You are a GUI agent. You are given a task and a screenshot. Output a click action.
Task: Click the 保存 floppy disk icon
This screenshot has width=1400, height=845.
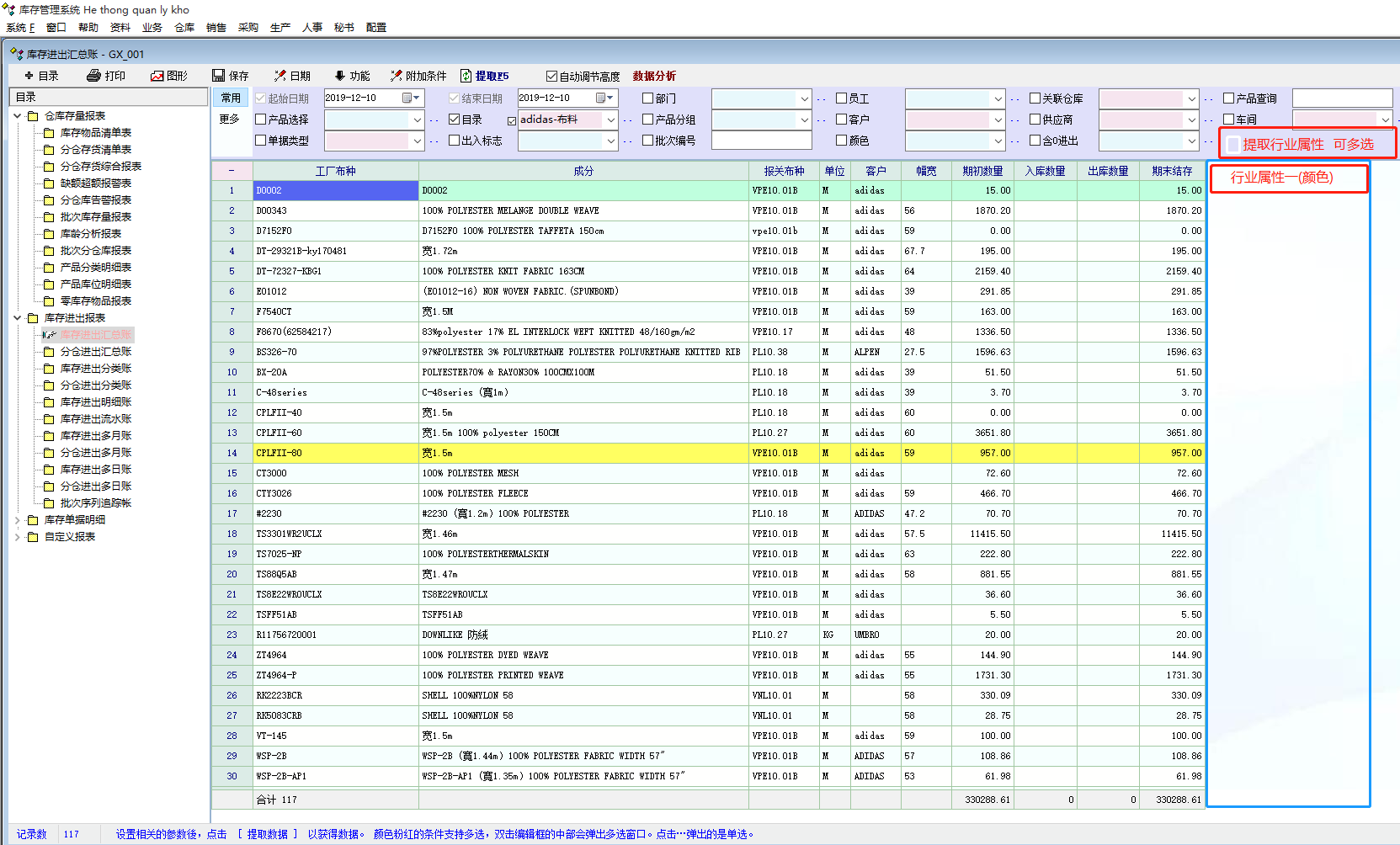[219, 76]
